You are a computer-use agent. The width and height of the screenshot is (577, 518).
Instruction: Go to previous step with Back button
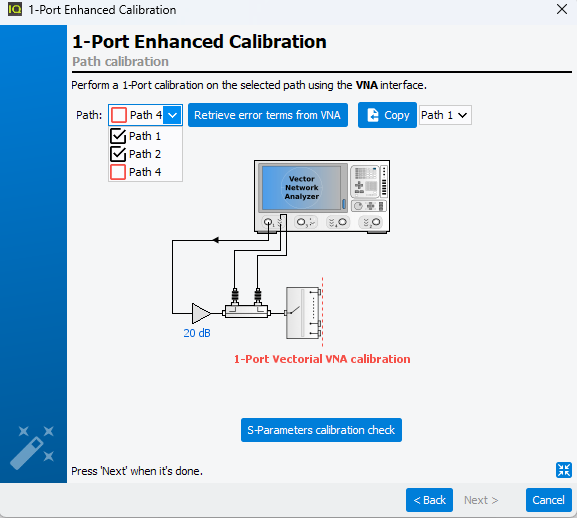click(x=429, y=500)
